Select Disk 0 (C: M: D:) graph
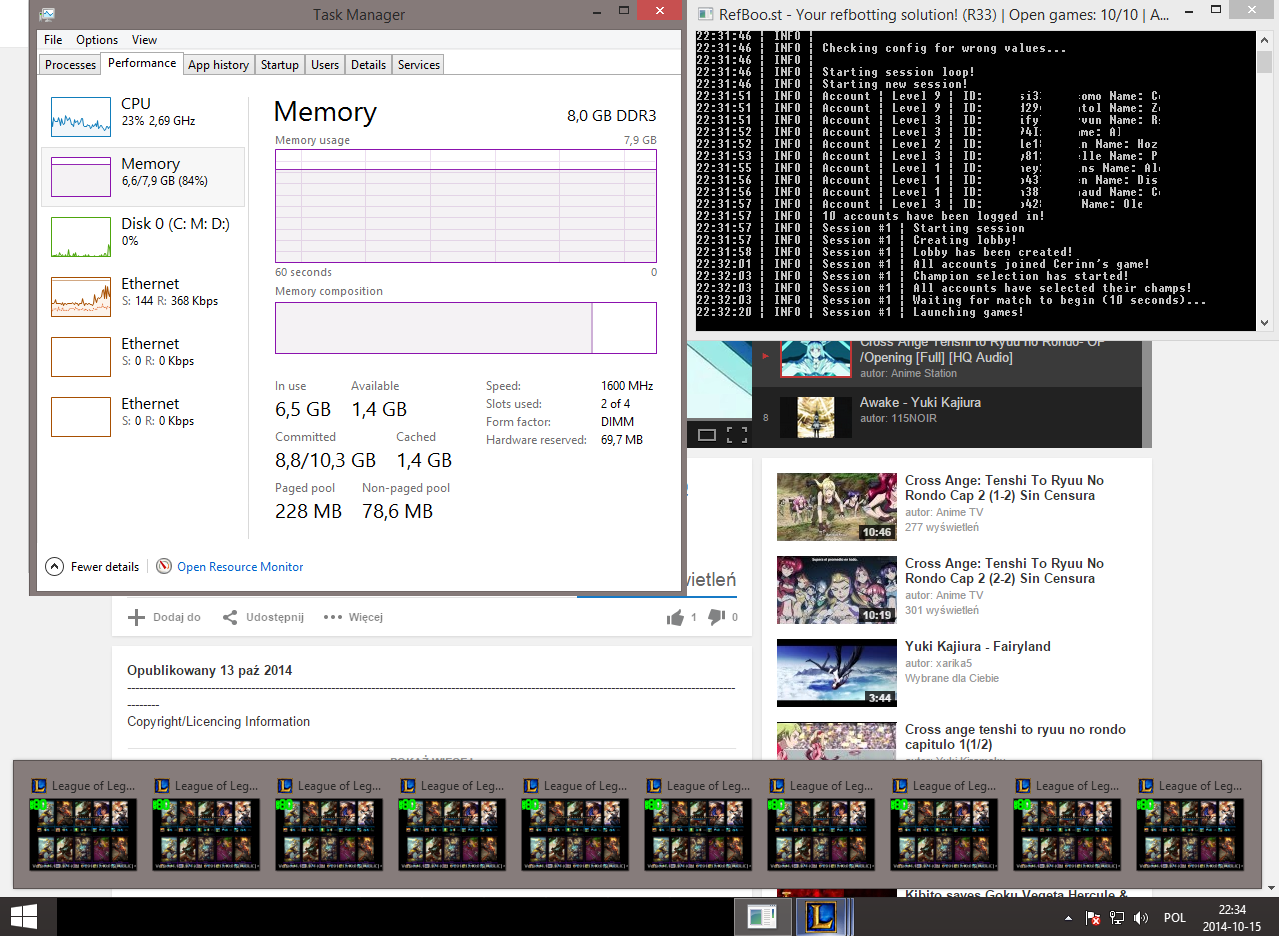 (x=81, y=237)
